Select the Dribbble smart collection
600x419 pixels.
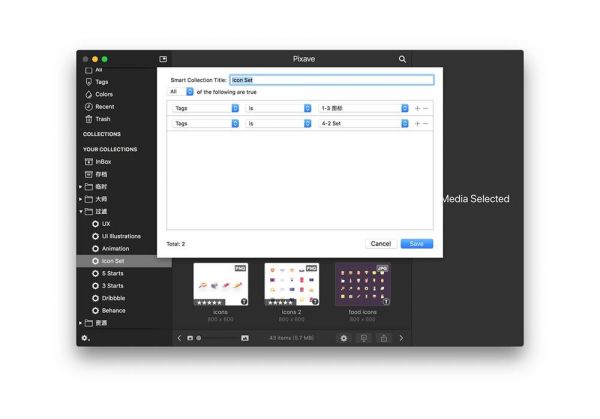[113, 298]
